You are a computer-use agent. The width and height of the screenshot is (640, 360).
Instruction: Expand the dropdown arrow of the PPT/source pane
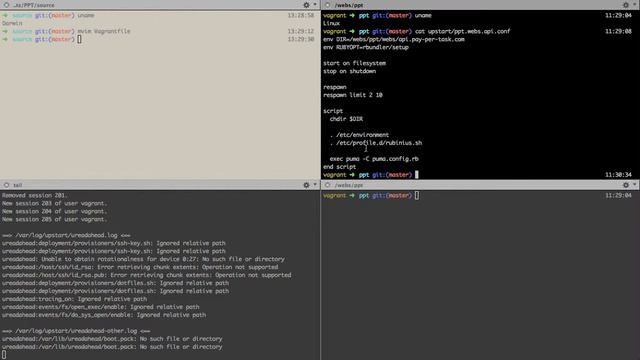[x=315, y=4]
